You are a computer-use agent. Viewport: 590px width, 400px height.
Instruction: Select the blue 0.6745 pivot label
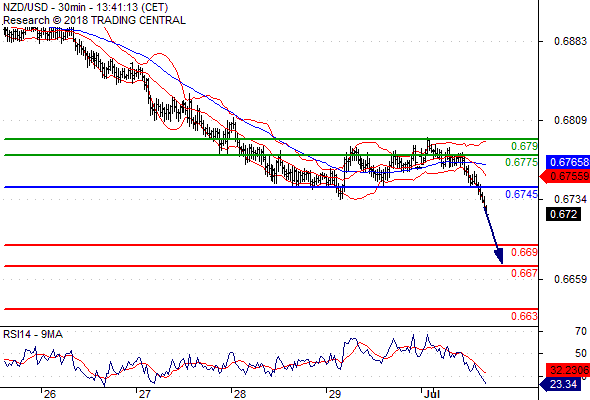pyautogui.click(x=521, y=194)
